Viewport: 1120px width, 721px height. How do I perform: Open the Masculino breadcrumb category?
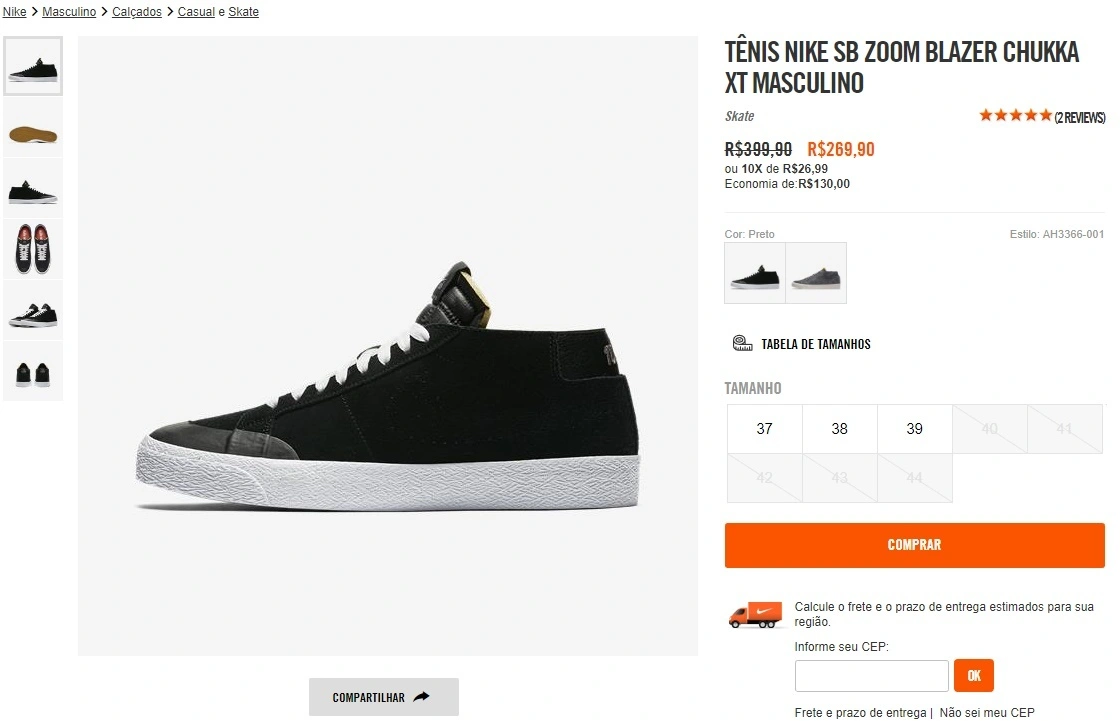(69, 11)
